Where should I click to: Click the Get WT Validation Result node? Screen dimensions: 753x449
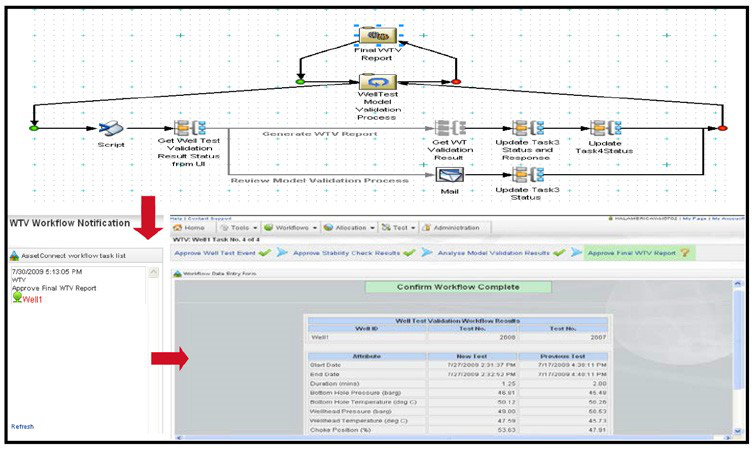point(448,129)
